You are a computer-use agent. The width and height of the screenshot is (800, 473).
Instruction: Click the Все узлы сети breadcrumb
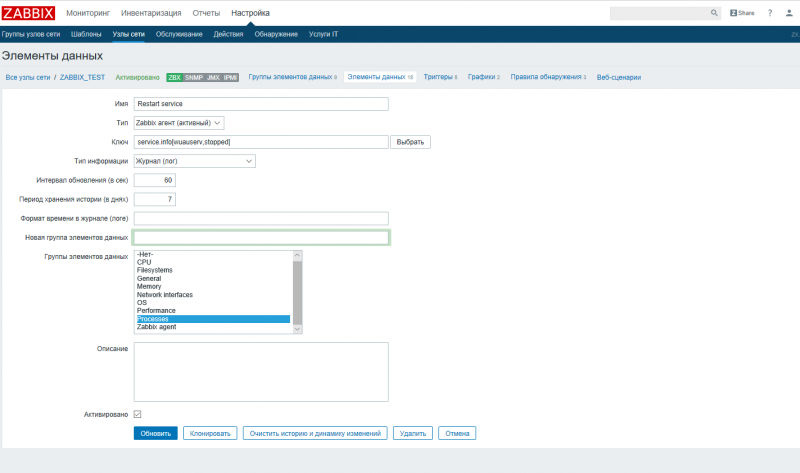(x=28, y=78)
